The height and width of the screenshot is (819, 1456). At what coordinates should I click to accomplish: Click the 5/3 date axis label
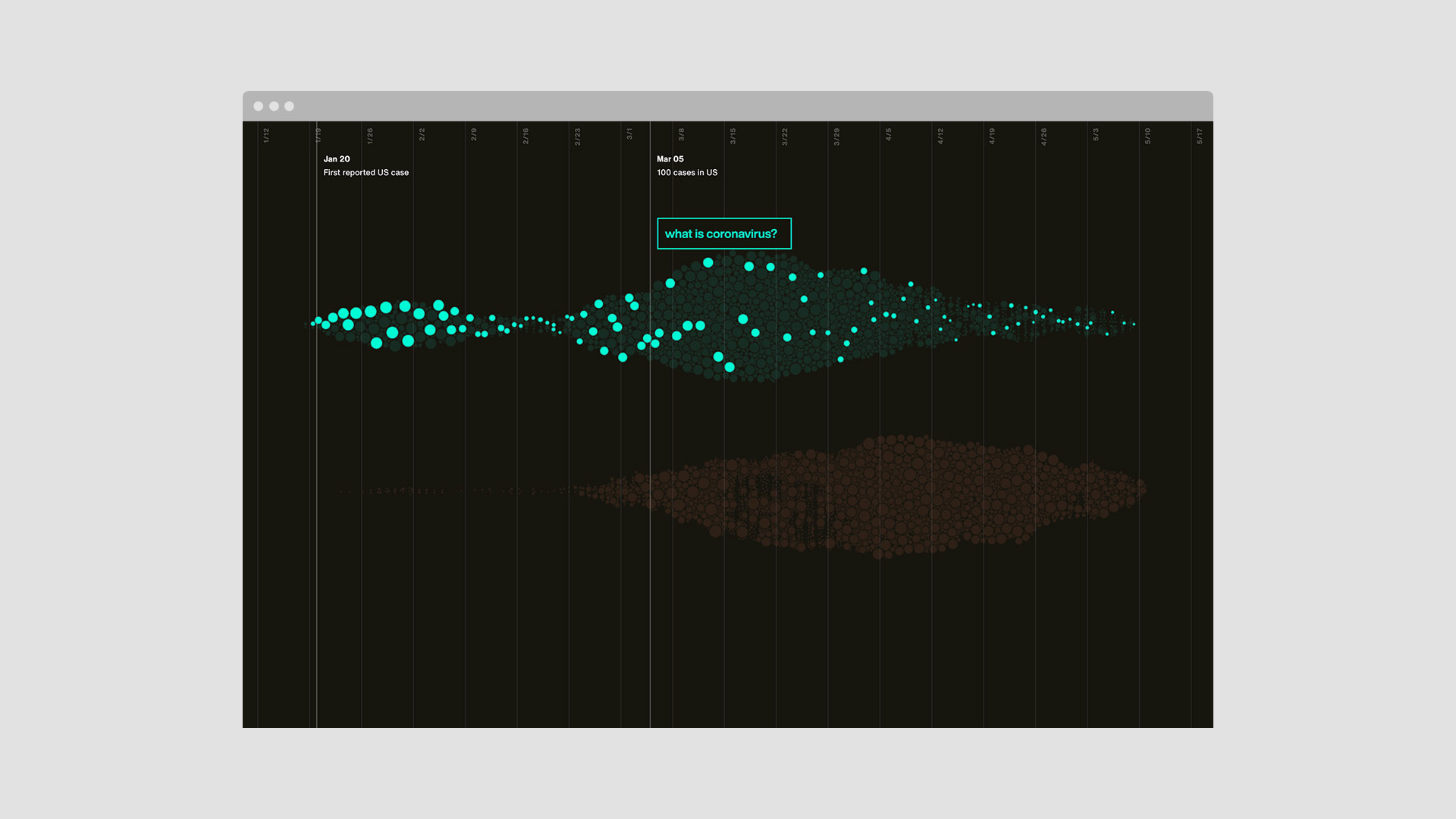1096,135
